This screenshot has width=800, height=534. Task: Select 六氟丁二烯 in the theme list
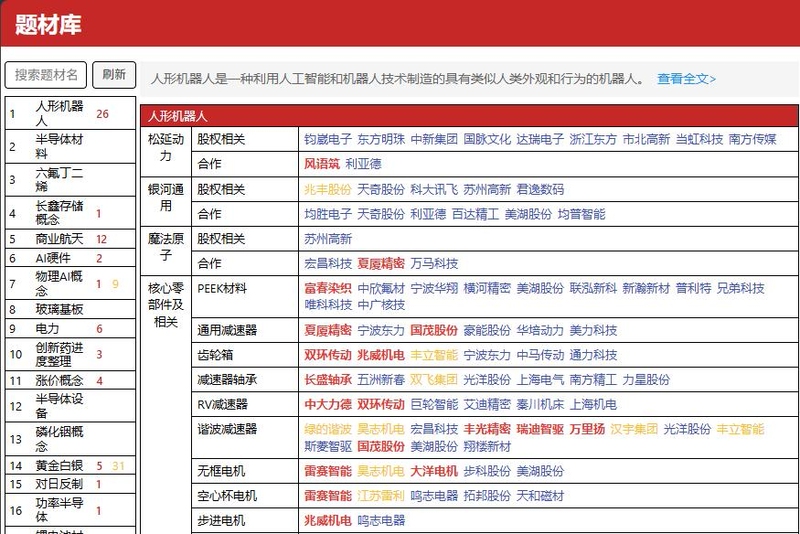click(70, 180)
